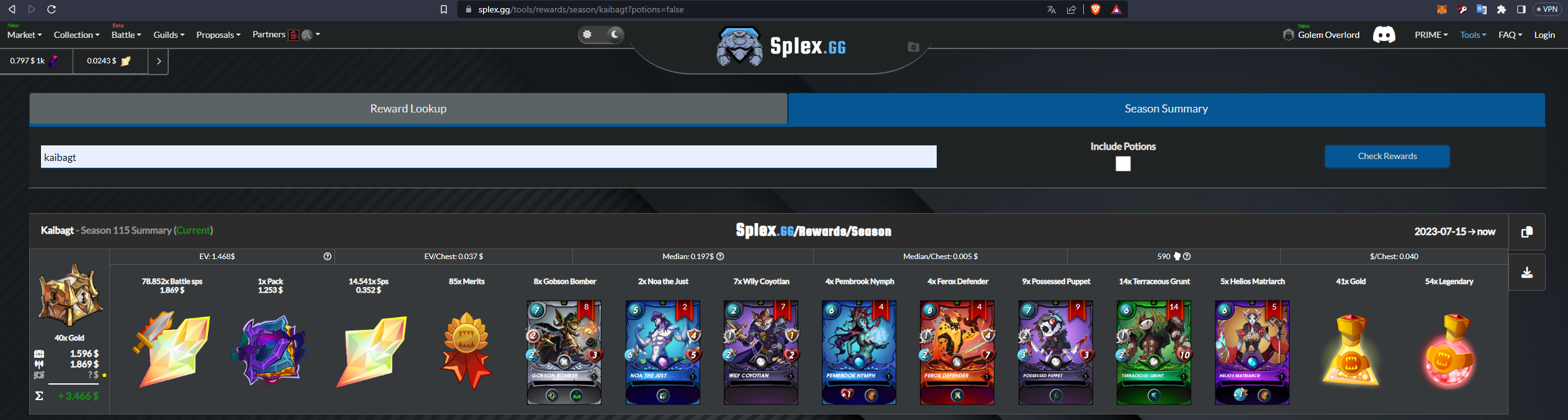1568x420 pixels.
Task: Click the gold chest icon above 40x Gold
Action: tap(70, 295)
